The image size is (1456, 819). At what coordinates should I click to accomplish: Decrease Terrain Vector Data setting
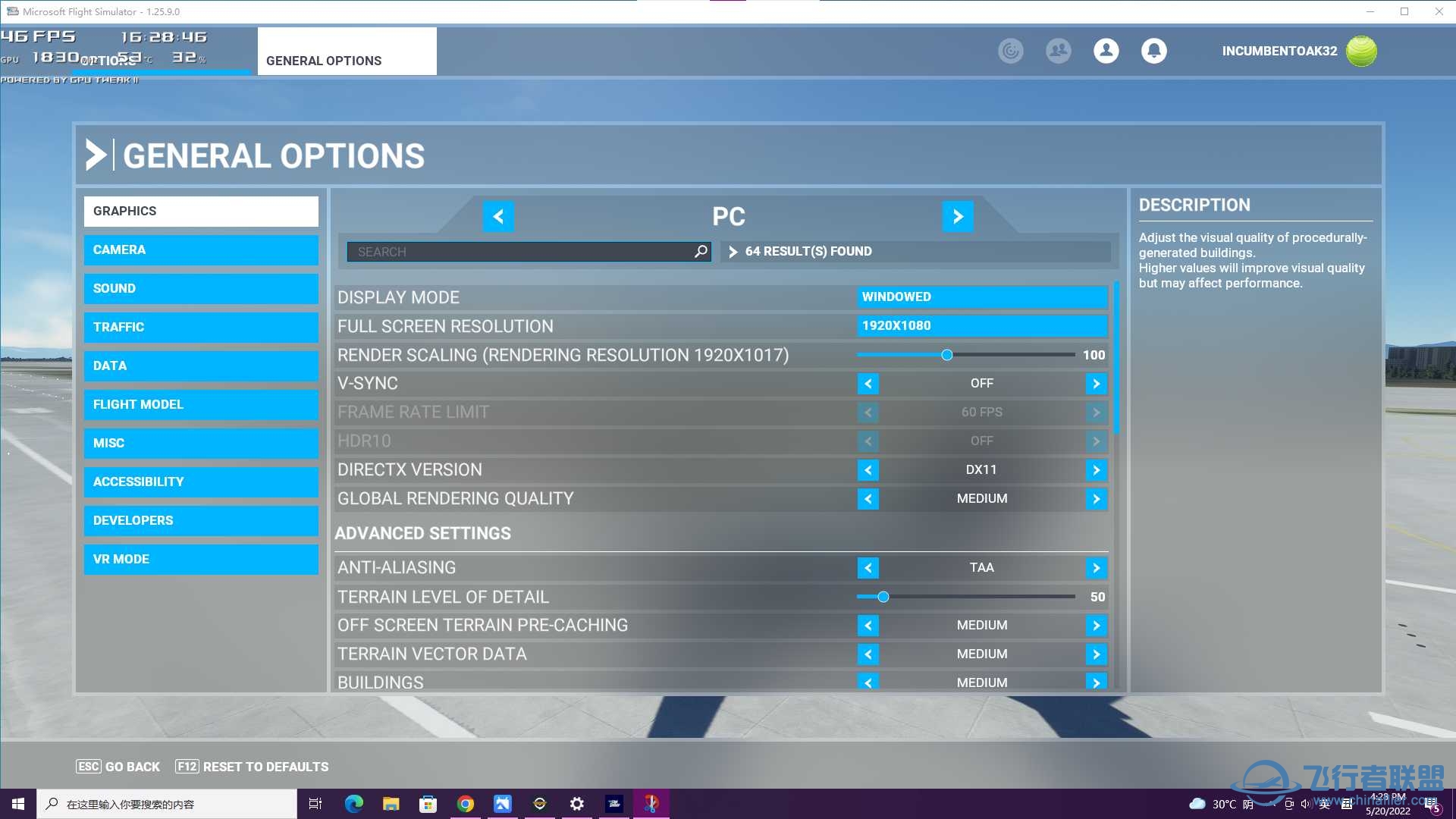[868, 654]
